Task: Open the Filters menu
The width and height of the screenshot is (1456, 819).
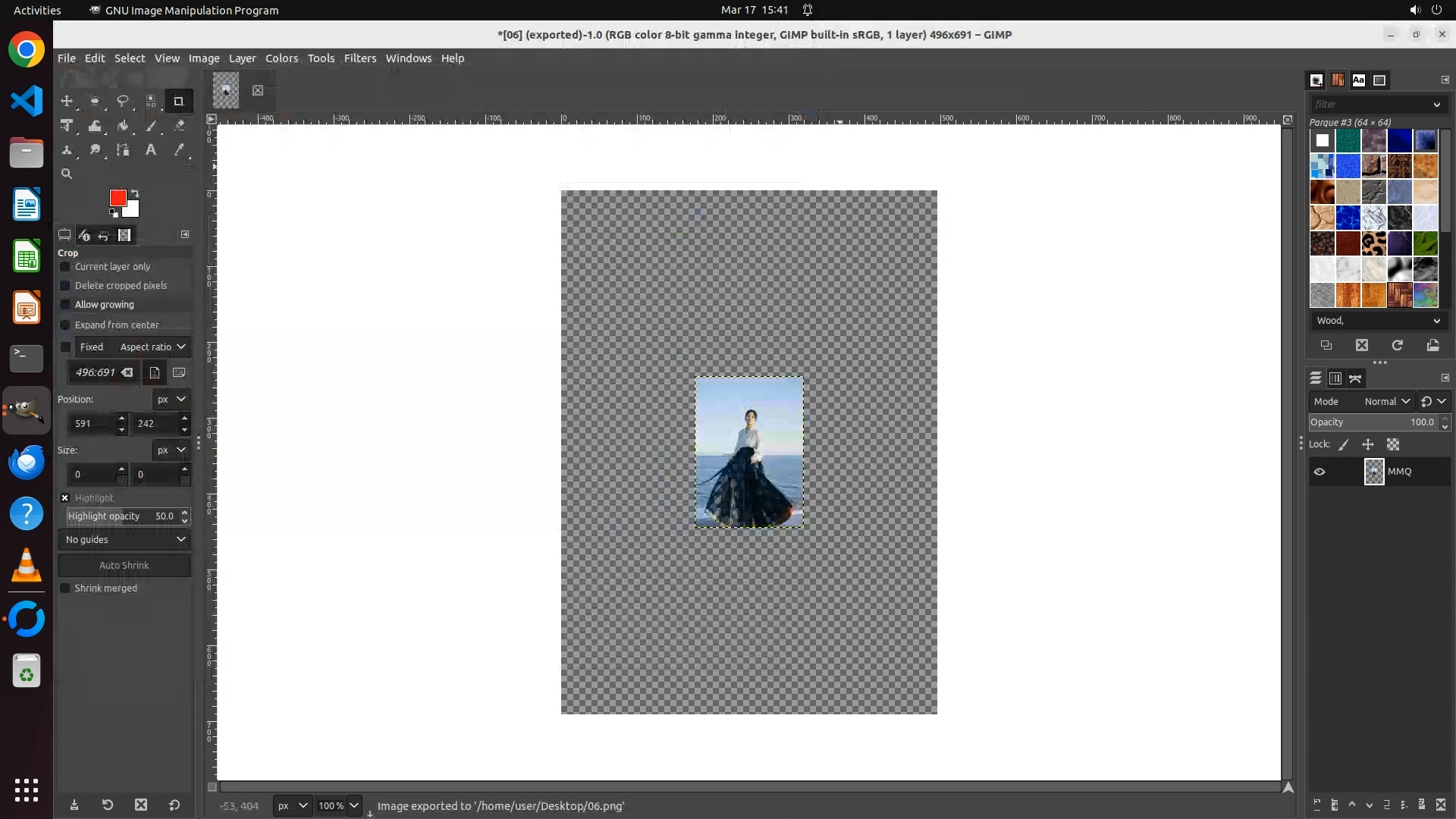Action: [x=359, y=58]
